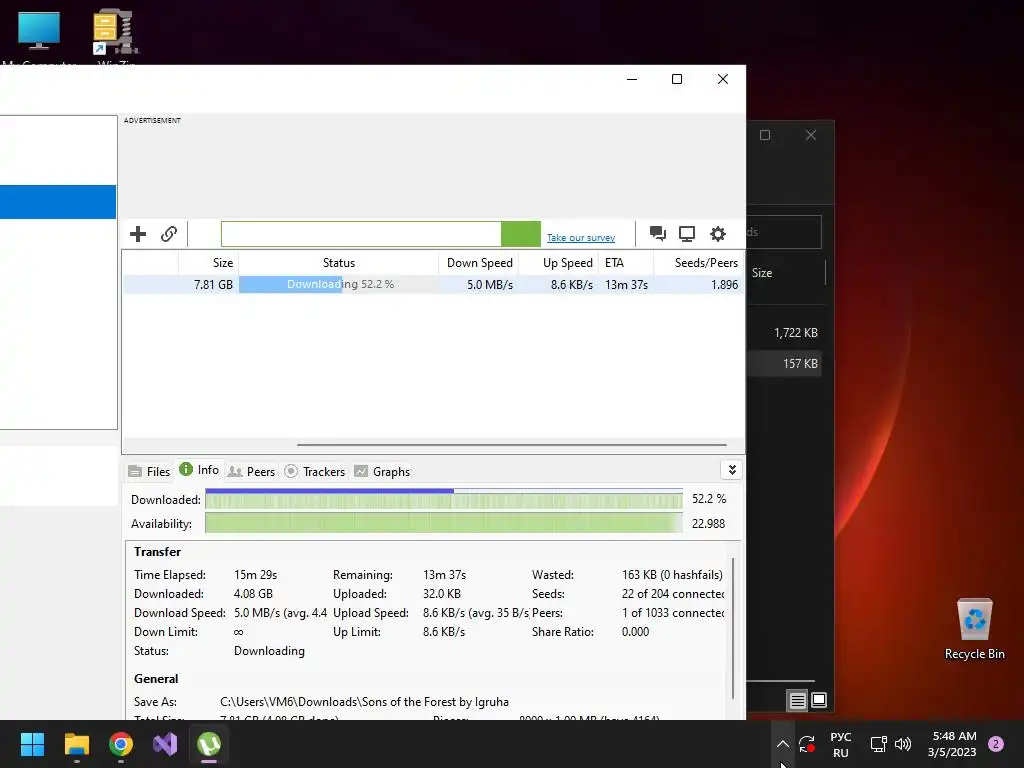Sort torrents by ETA column header

(x=626, y=263)
